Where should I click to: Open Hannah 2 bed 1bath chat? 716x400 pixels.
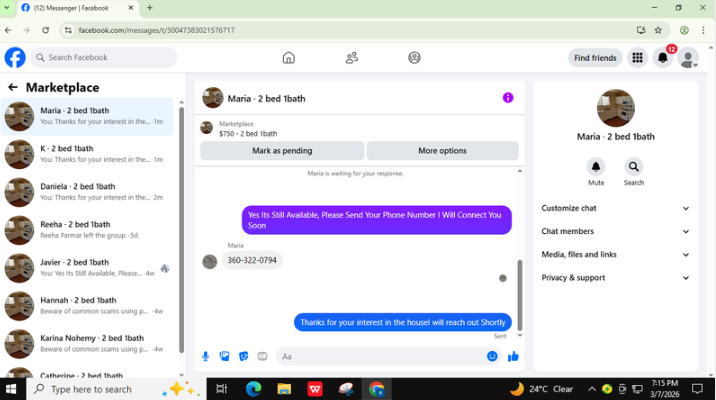(87, 306)
